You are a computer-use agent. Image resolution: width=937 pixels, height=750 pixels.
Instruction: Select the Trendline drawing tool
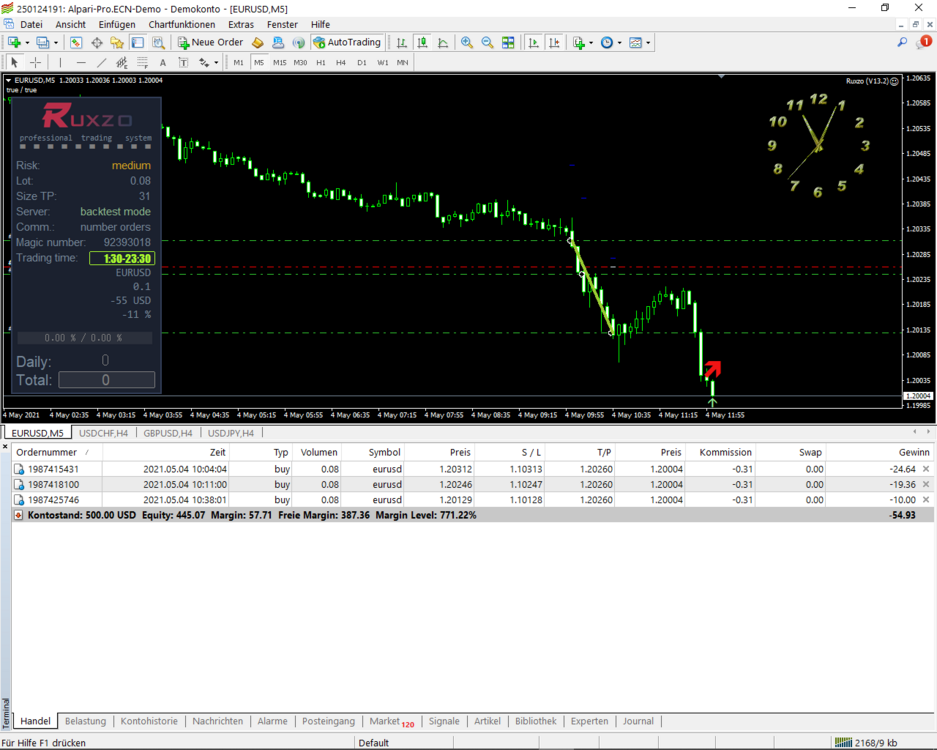coord(102,62)
